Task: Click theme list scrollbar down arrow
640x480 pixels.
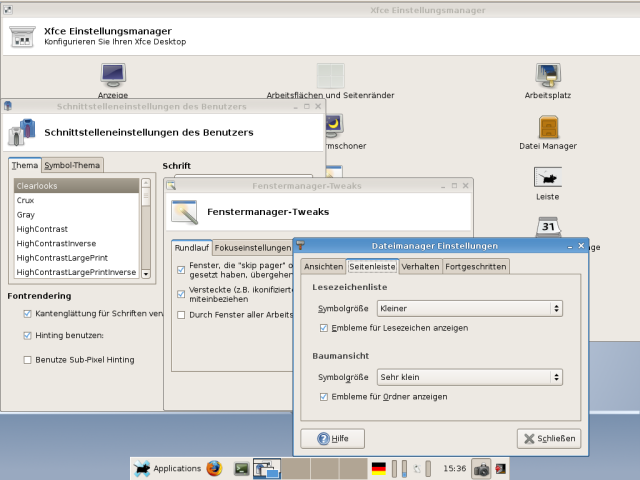Action: pos(146,274)
